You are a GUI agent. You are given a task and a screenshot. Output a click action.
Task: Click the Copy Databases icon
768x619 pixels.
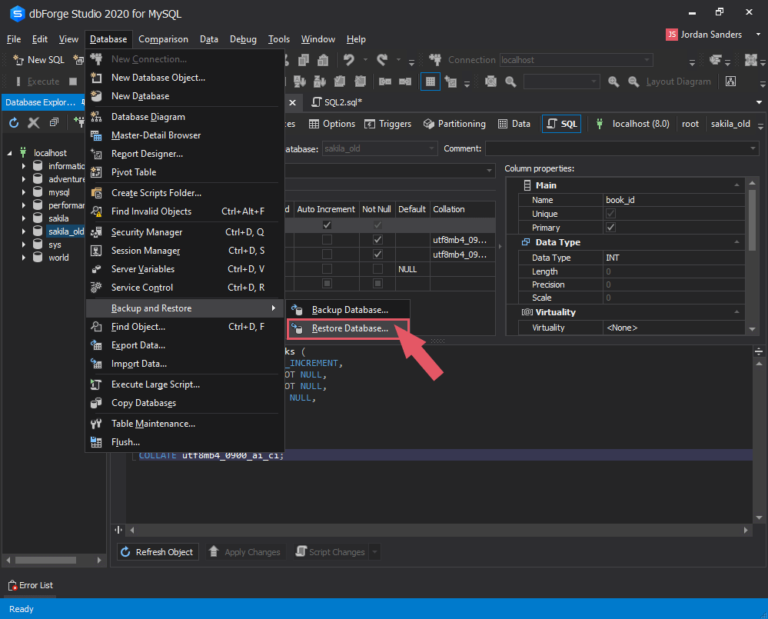pos(96,403)
